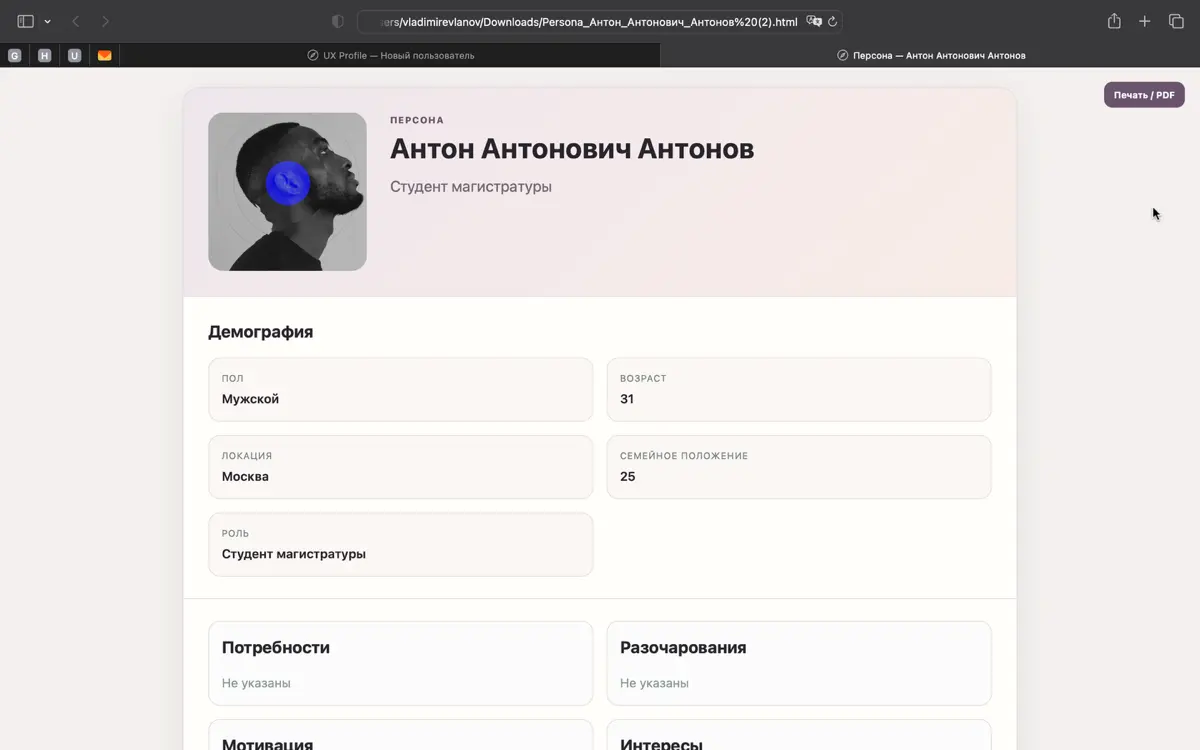Switch to the UX Profile — Новый пользователь tab
The width and height of the screenshot is (1200, 750).
390,55
